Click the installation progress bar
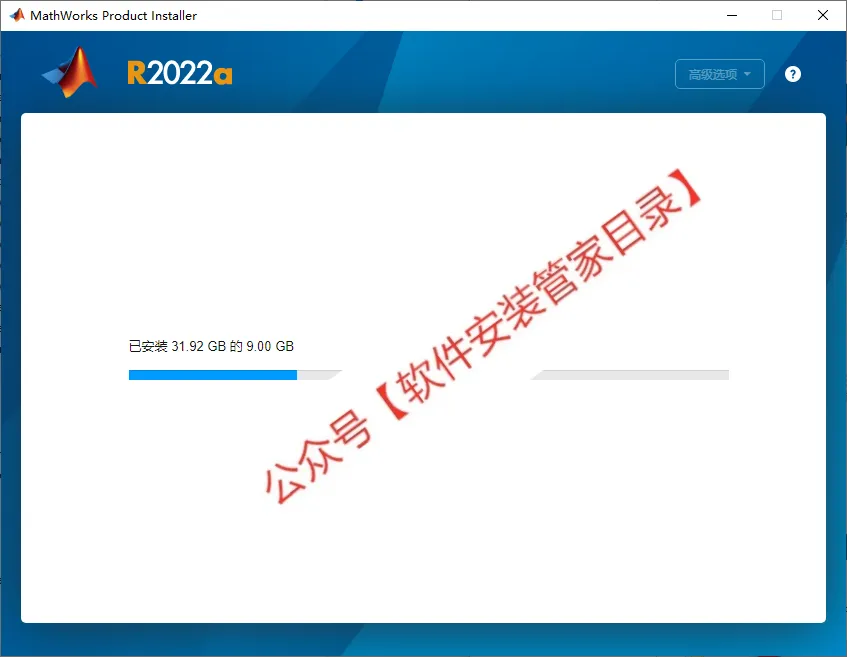Image resolution: width=847 pixels, height=657 pixels. pyautogui.click(x=428, y=375)
